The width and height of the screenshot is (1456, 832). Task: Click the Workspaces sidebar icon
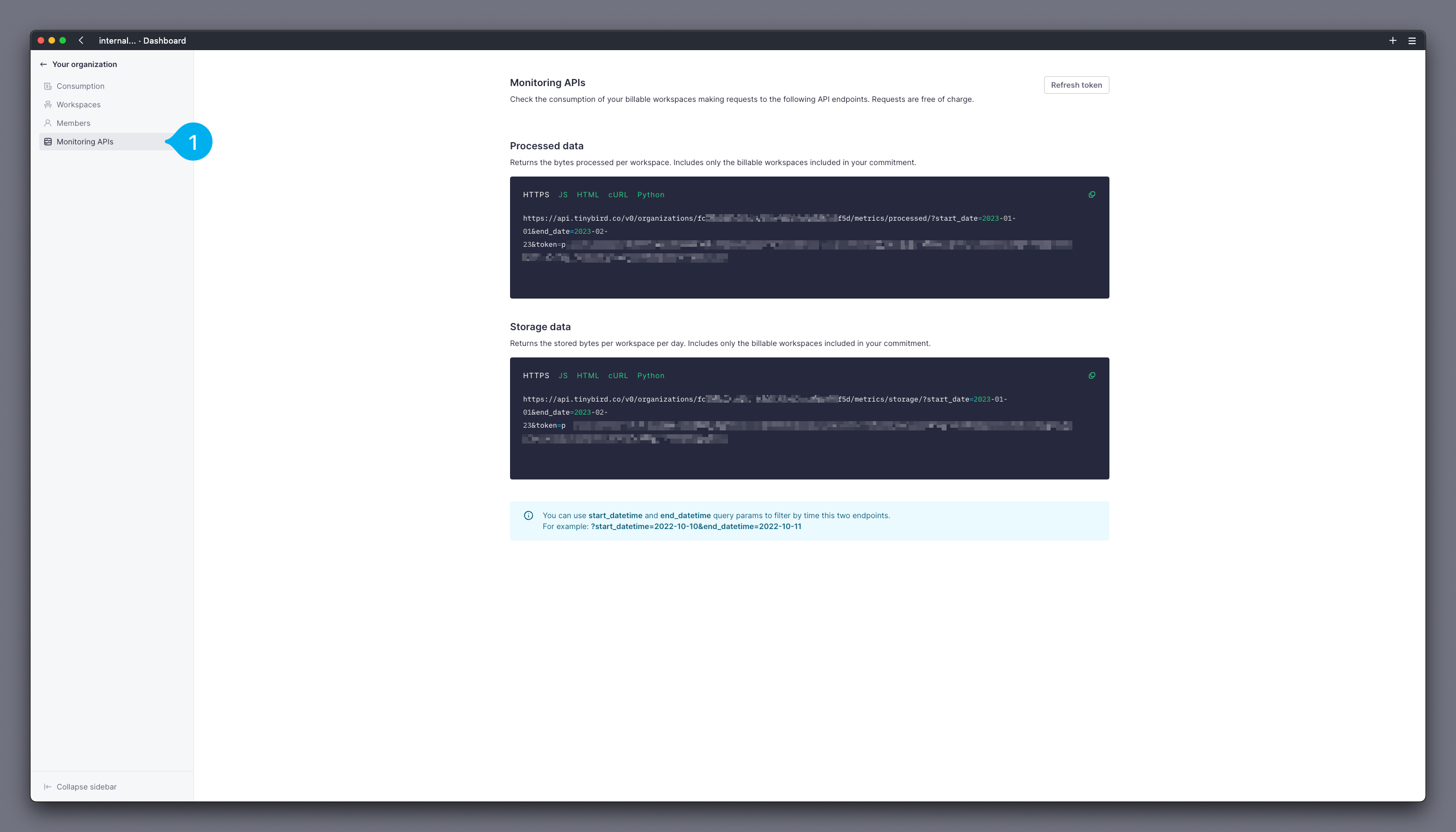[x=48, y=105]
